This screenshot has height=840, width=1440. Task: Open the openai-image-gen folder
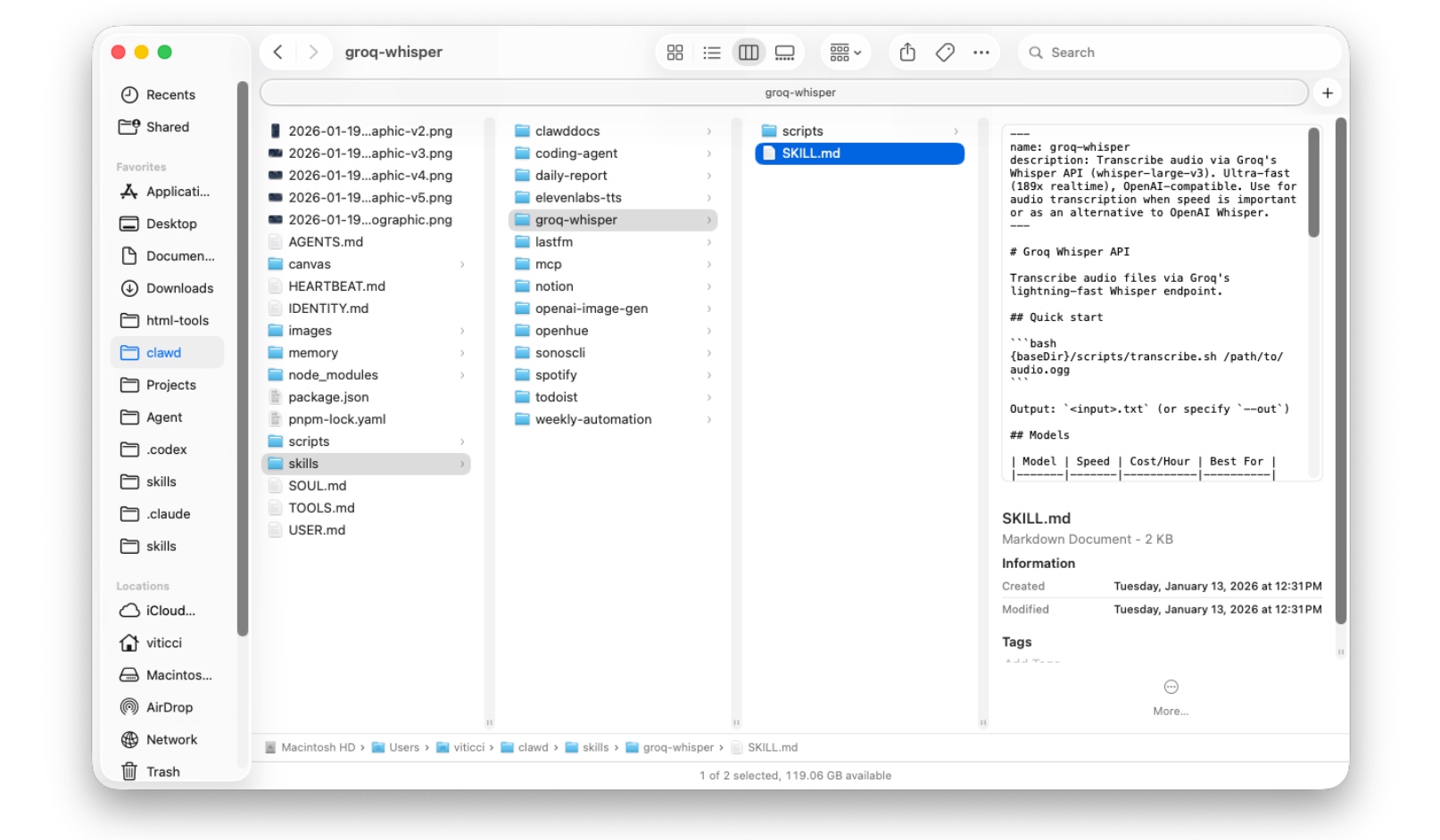(613, 309)
